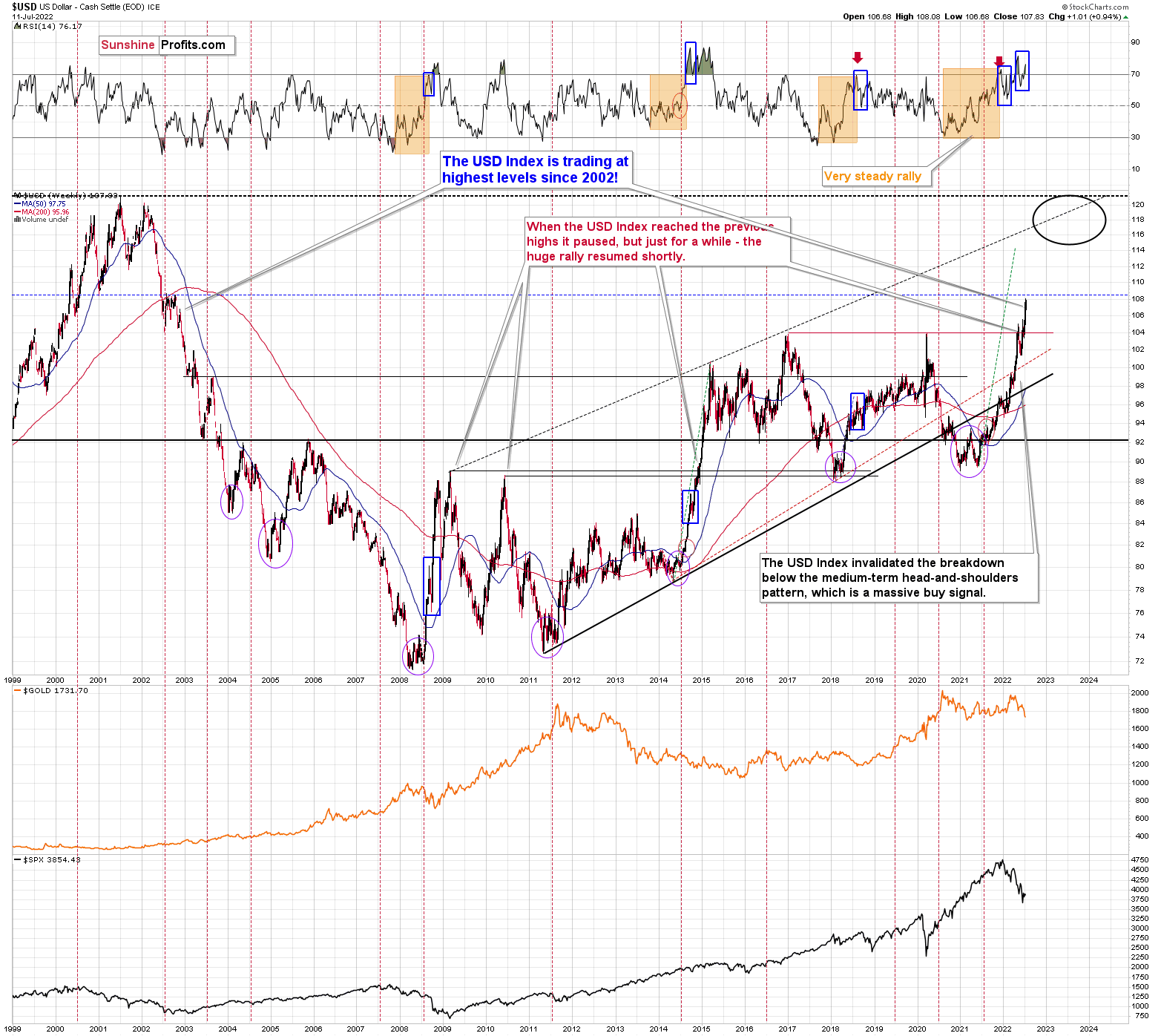This screenshot has width=1161, height=1036.
Task: Click the "120" label on the USD price axis
Action: point(1138,204)
